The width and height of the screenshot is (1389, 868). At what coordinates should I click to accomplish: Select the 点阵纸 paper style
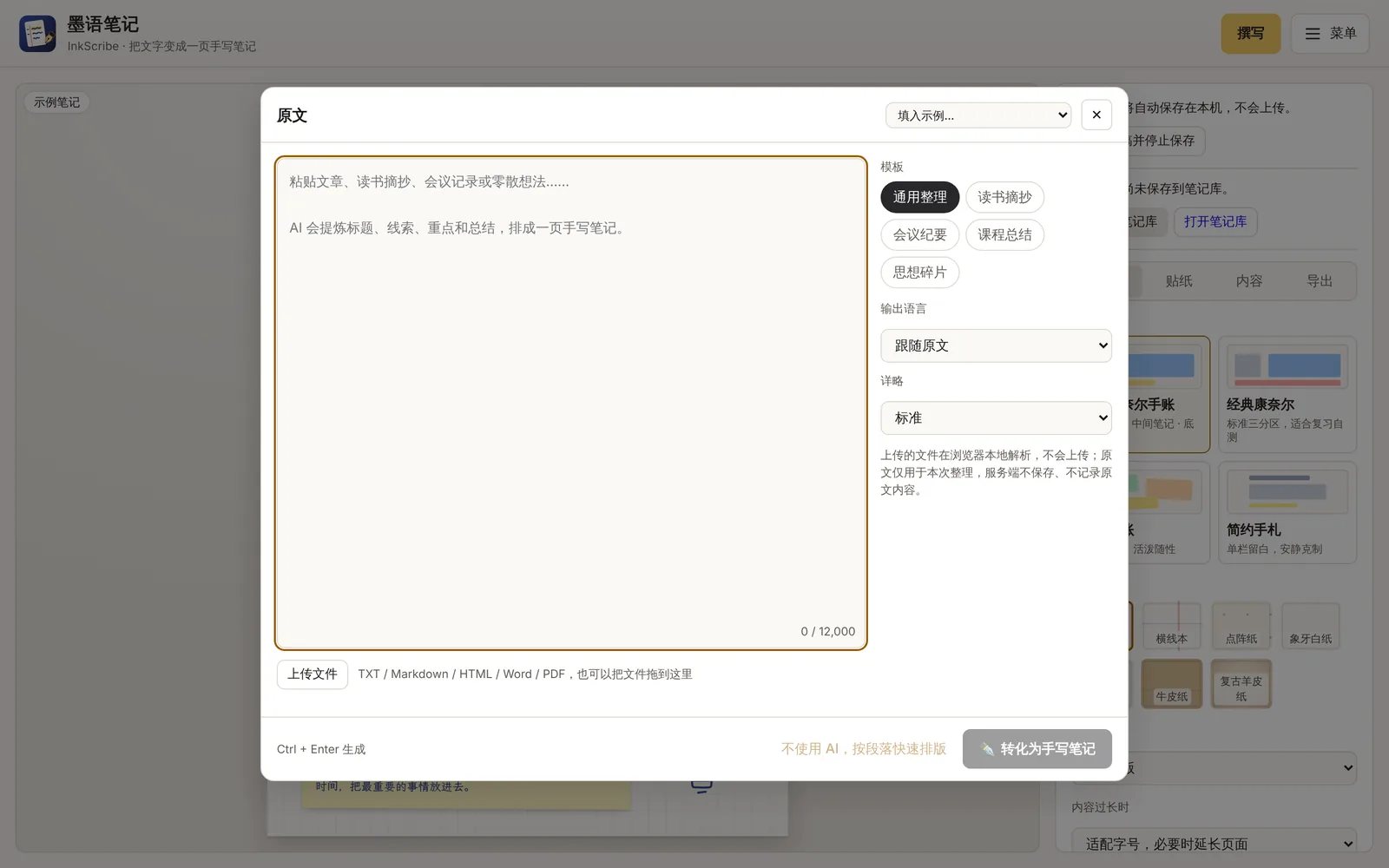1241,626
